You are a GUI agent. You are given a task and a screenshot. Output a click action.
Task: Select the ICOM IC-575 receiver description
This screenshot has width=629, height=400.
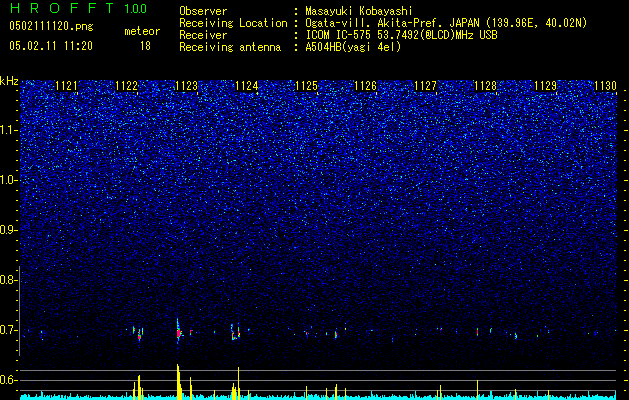pos(402,35)
